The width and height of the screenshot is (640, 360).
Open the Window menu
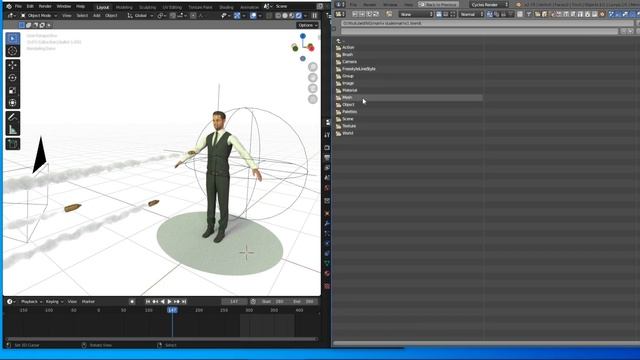tap(64, 7)
